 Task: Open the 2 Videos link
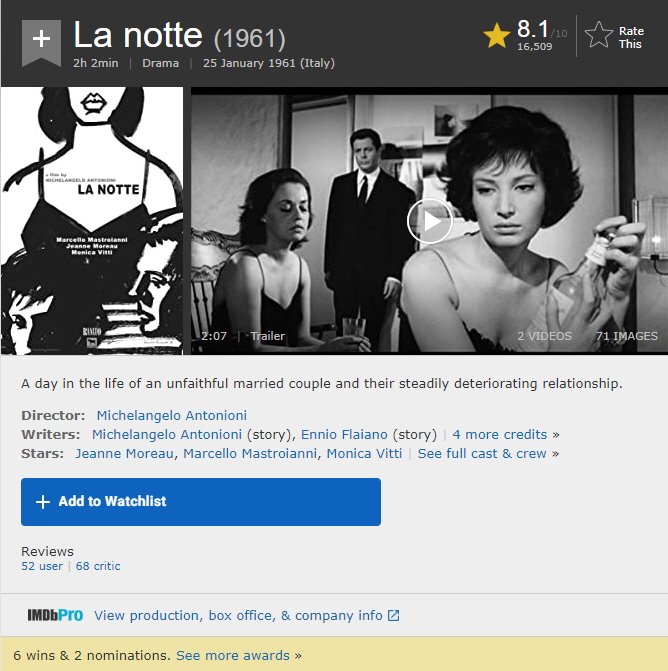point(544,336)
